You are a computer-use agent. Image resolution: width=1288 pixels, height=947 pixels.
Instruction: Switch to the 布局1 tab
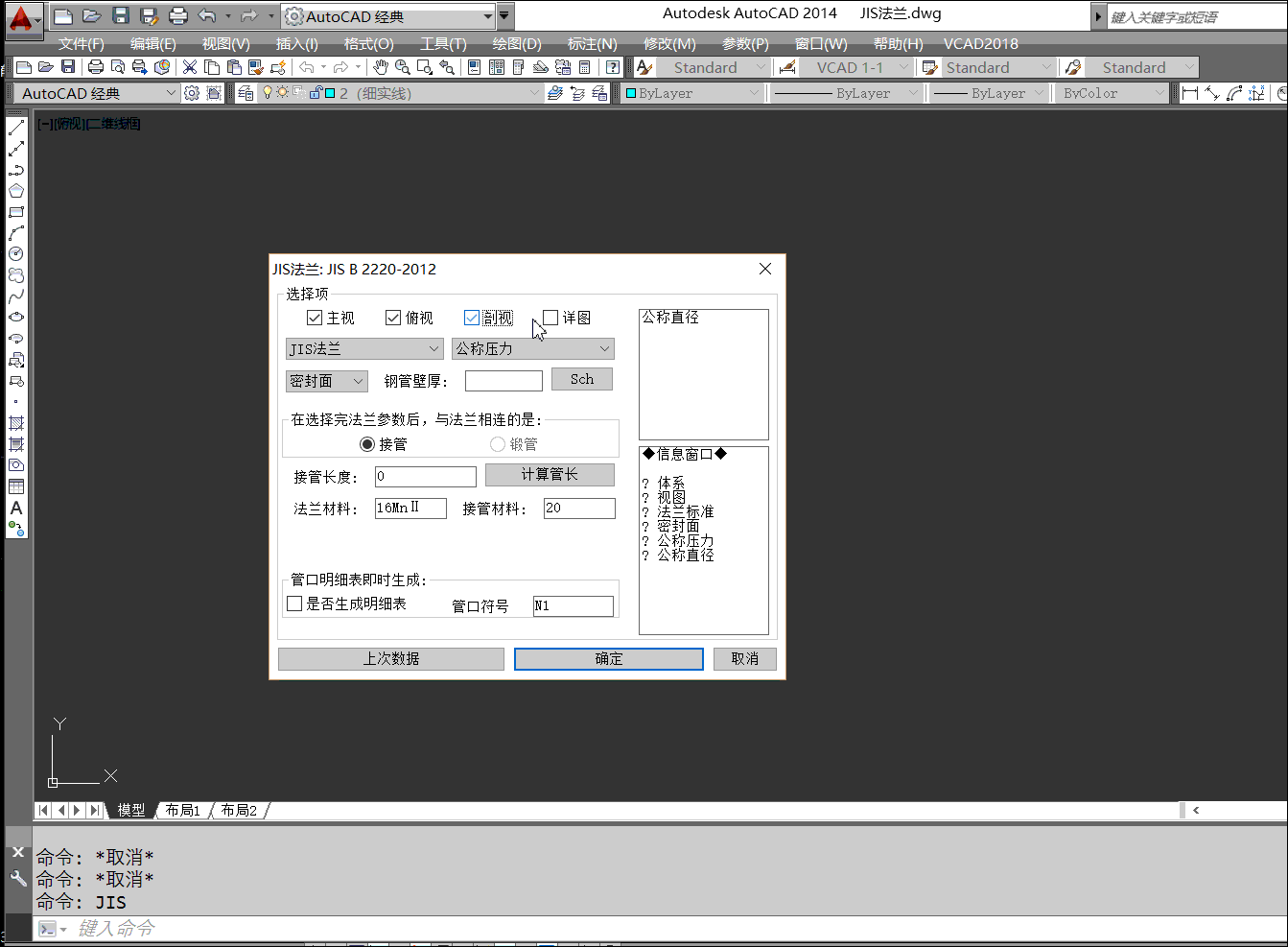click(x=182, y=810)
